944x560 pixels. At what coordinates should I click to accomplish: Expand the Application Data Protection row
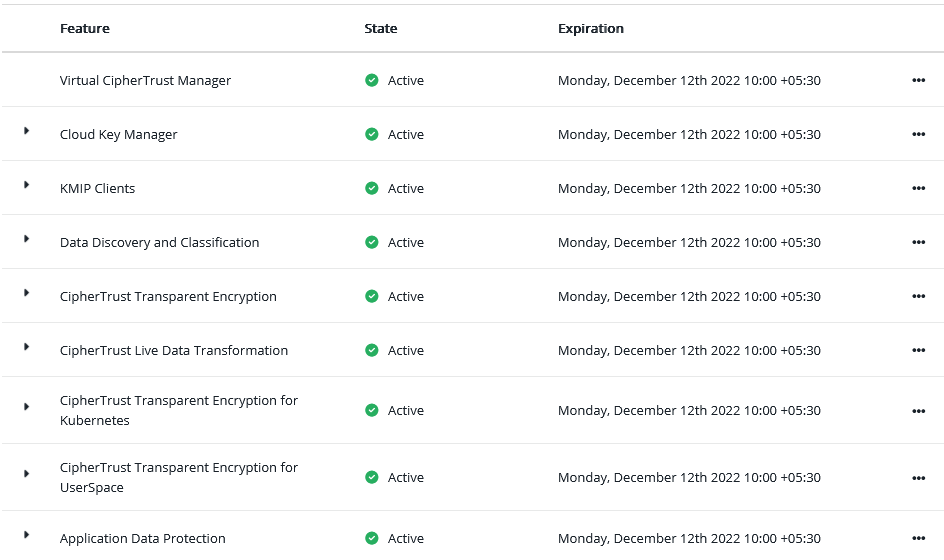click(x=27, y=535)
